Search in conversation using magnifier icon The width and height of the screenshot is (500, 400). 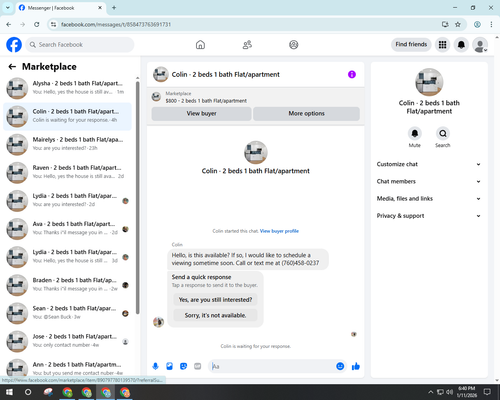coord(443,134)
